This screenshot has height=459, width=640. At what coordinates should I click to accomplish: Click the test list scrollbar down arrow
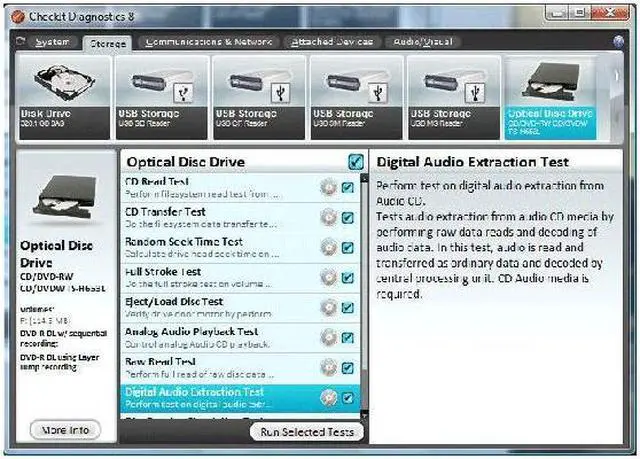tap(364, 411)
